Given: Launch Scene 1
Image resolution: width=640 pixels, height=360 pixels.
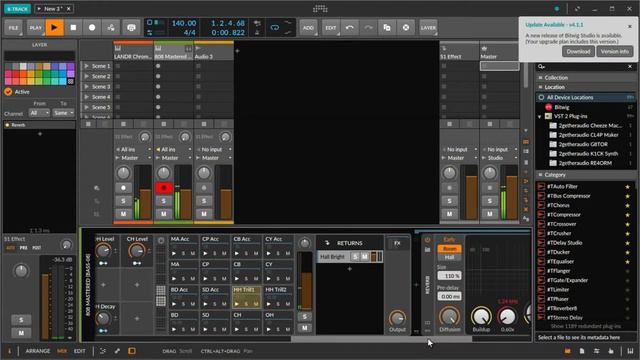Looking at the screenshot, I should (x=87, y=66).
